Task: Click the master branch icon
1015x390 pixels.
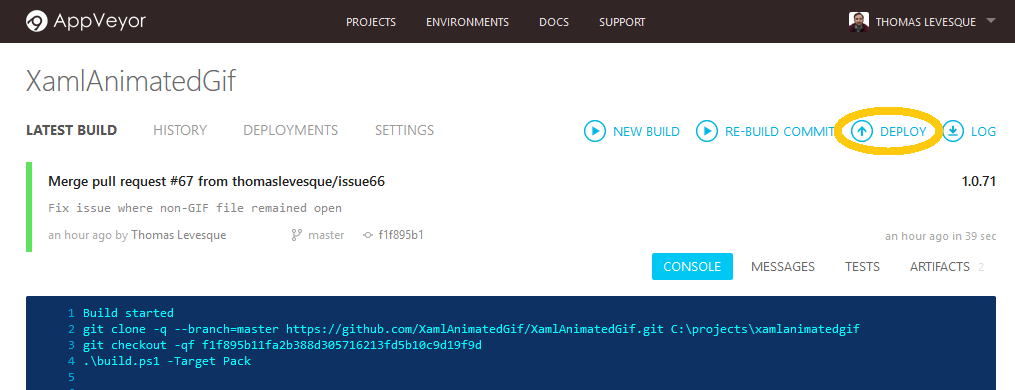Action: (297, 235)
